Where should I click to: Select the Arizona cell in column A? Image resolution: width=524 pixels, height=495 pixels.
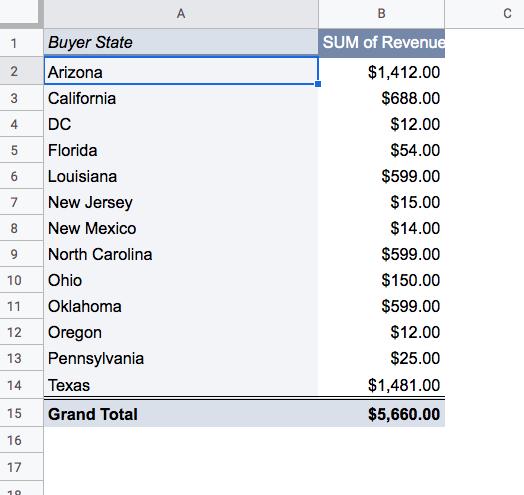pos(181,71)
